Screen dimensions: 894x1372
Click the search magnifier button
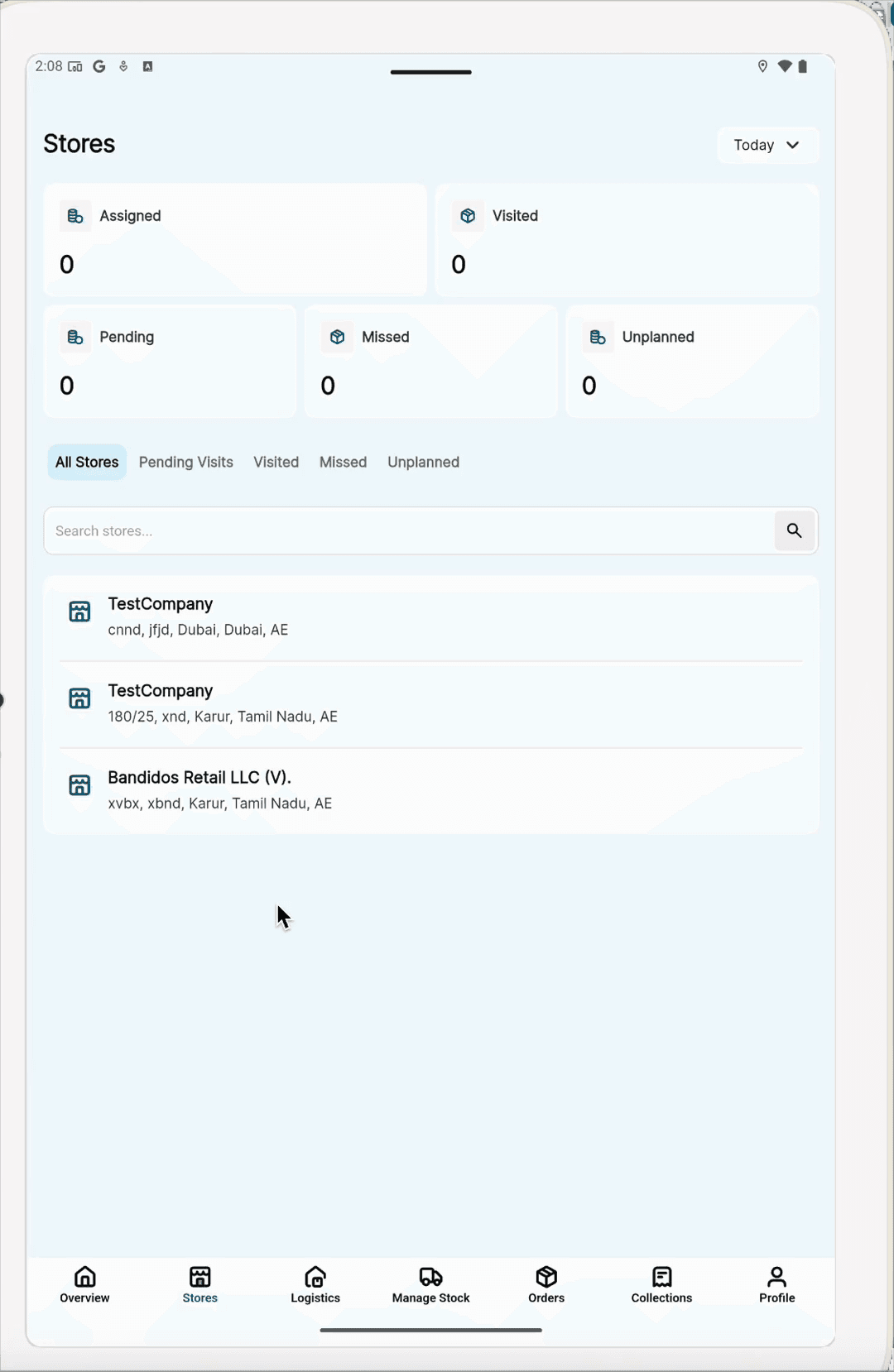(x=795, y=530)
